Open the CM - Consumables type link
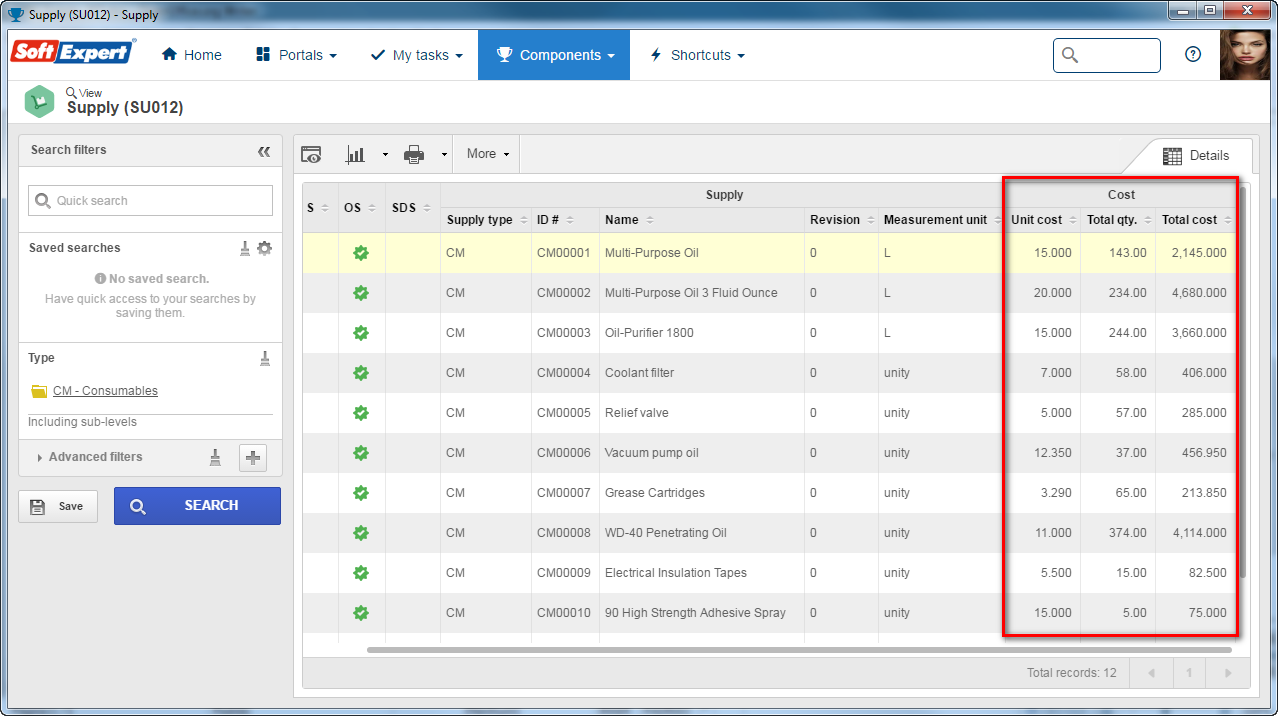Screen dimensions: 1278x716 105,391
